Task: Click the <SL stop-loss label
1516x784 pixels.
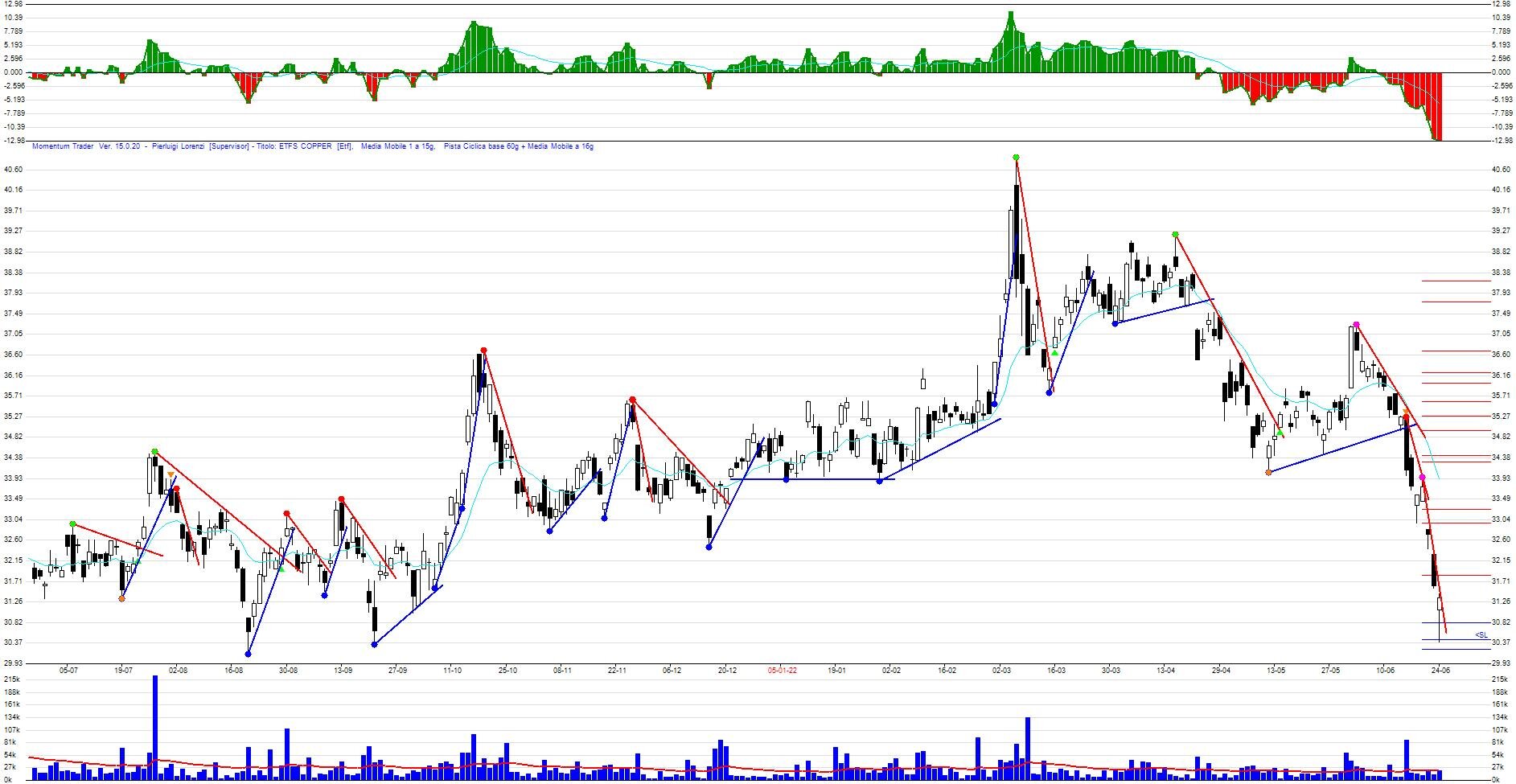Action: tap(1481, 635)
